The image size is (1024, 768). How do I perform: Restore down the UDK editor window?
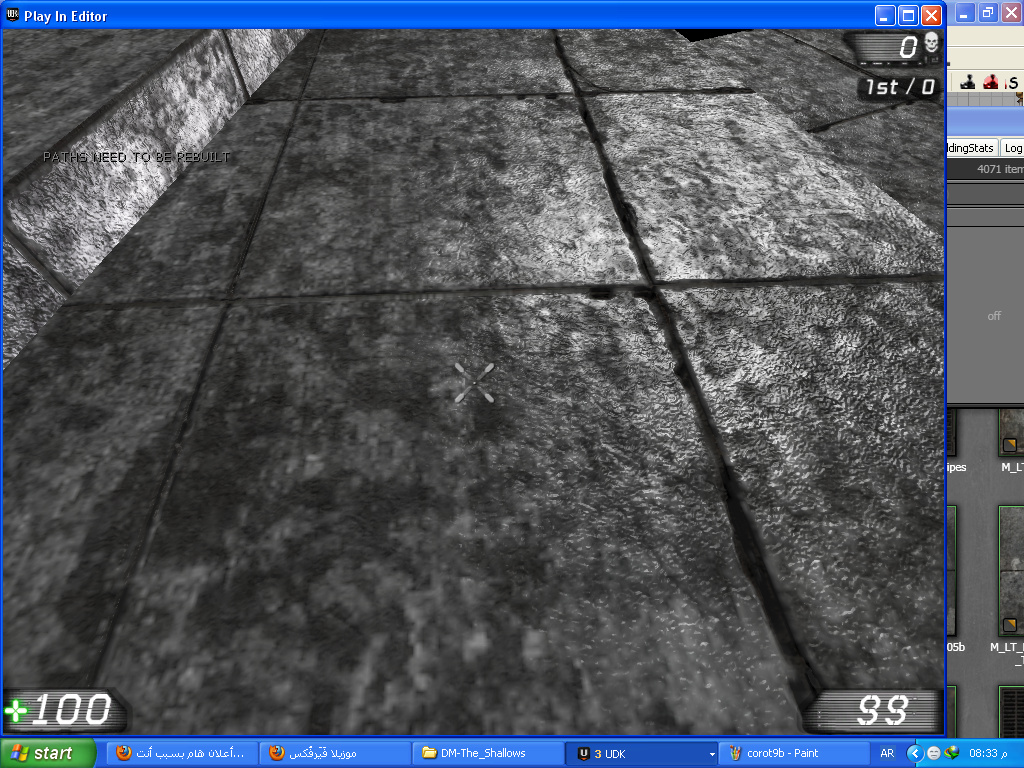(988, 12)
